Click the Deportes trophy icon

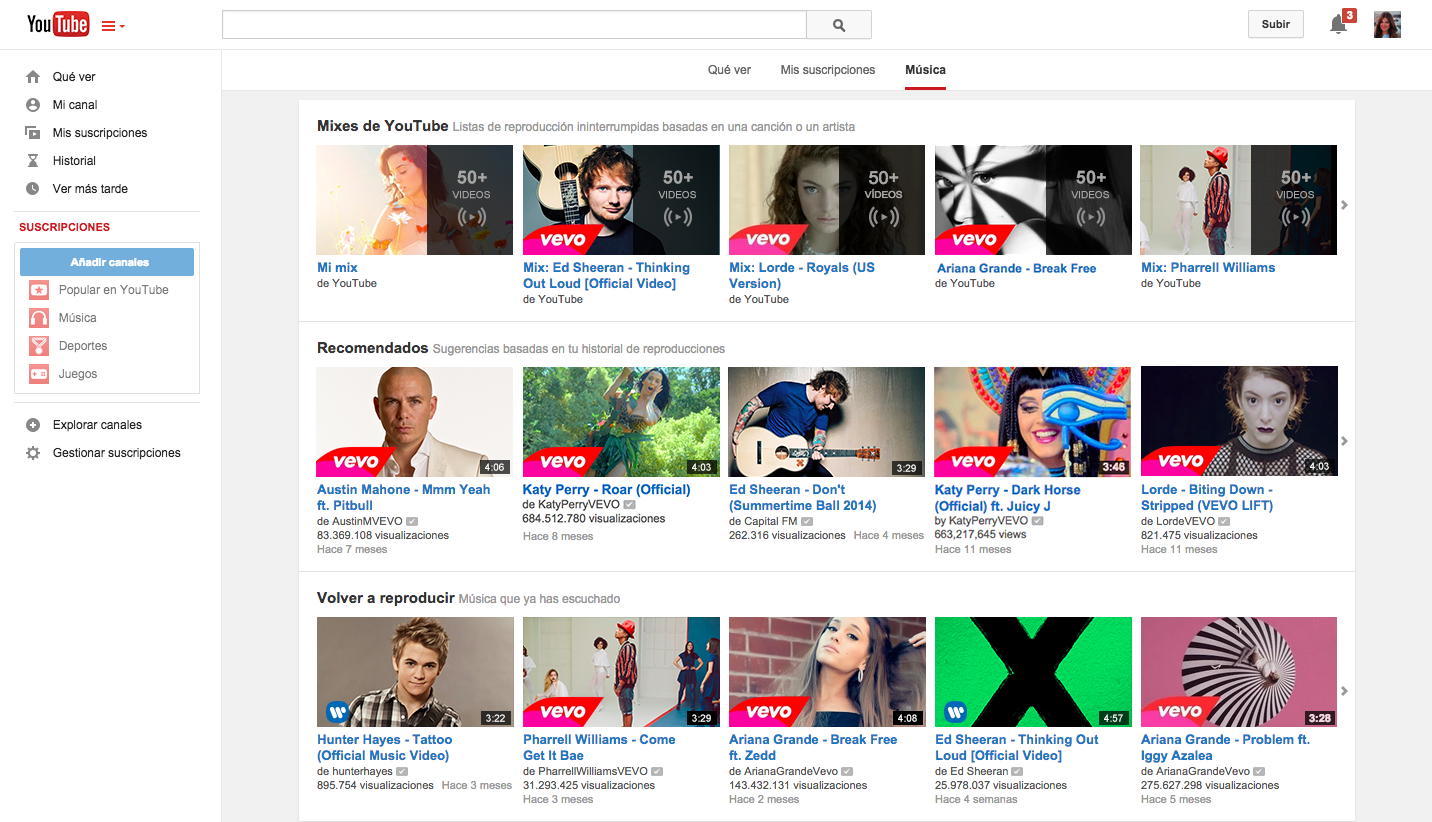pyautogui.click(x=39, y=346)
